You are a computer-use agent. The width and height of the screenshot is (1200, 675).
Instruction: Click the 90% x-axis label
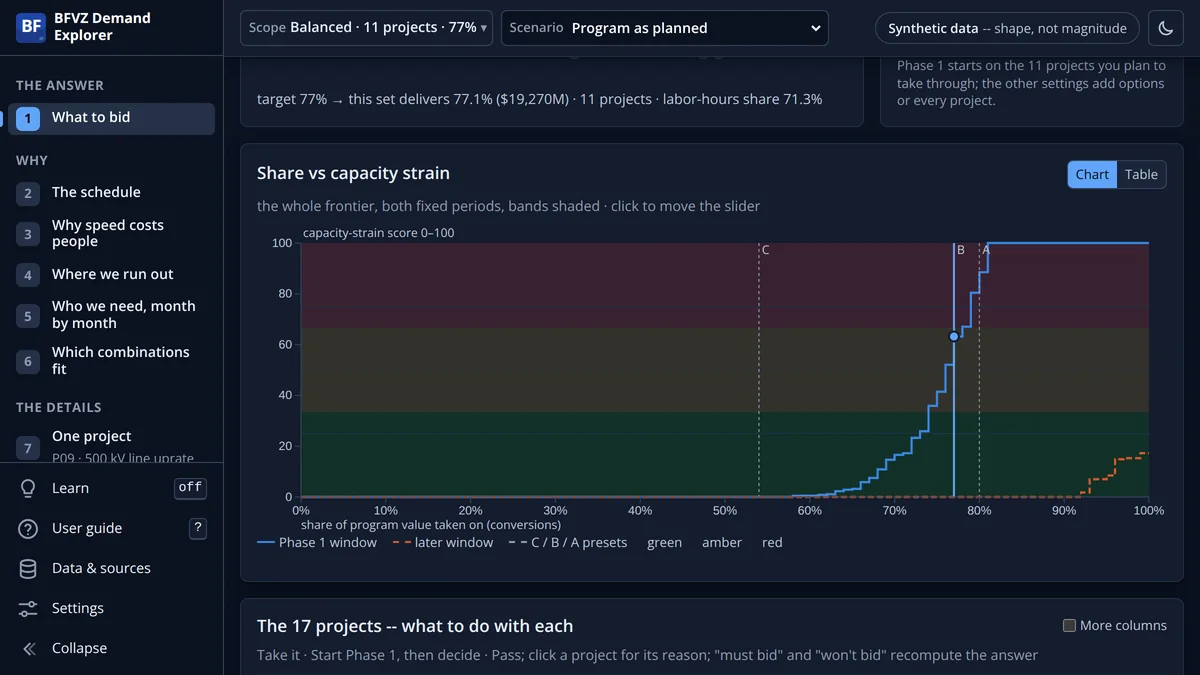click(1064, 511)
